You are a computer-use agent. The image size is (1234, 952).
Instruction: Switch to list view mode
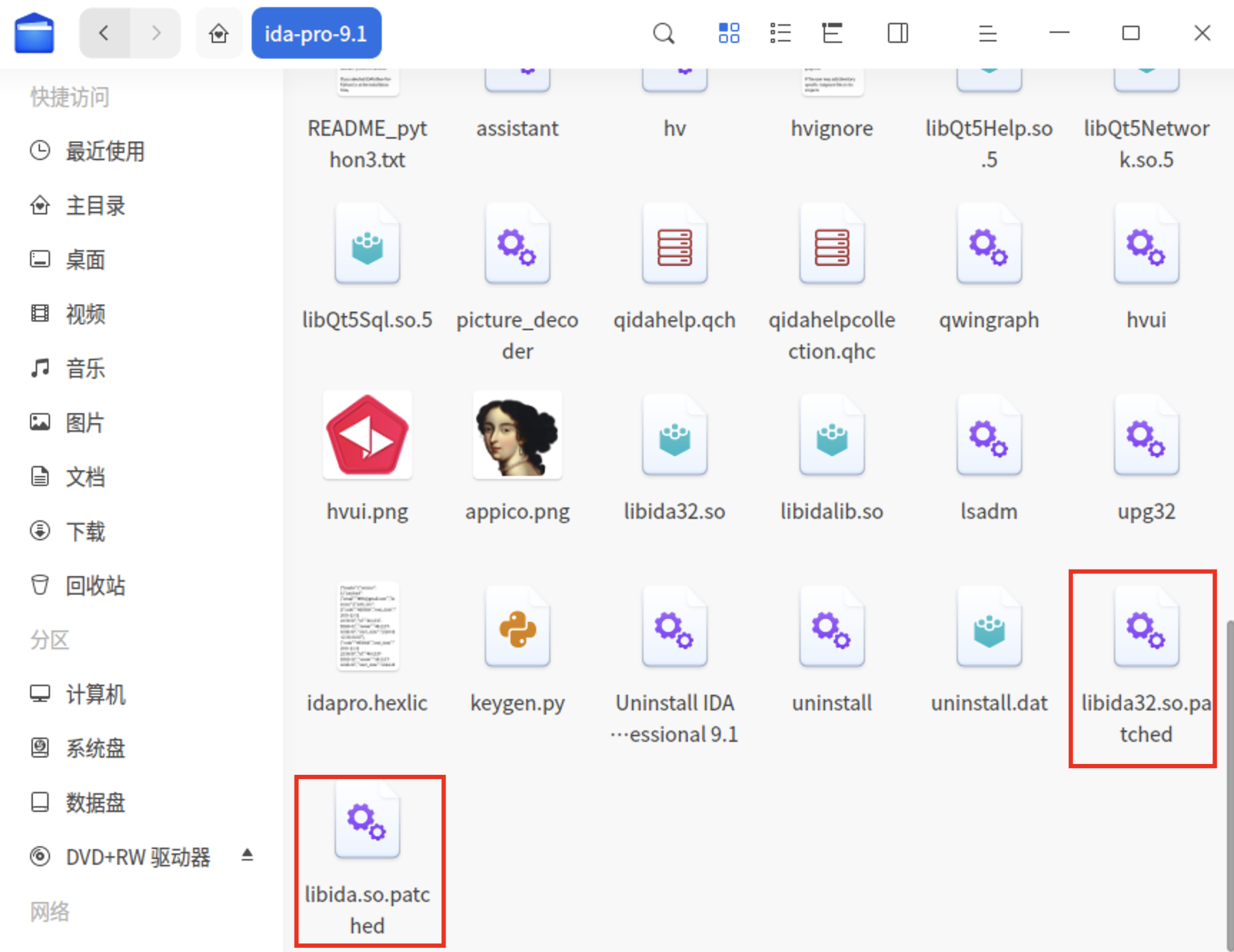pos(780,34)
